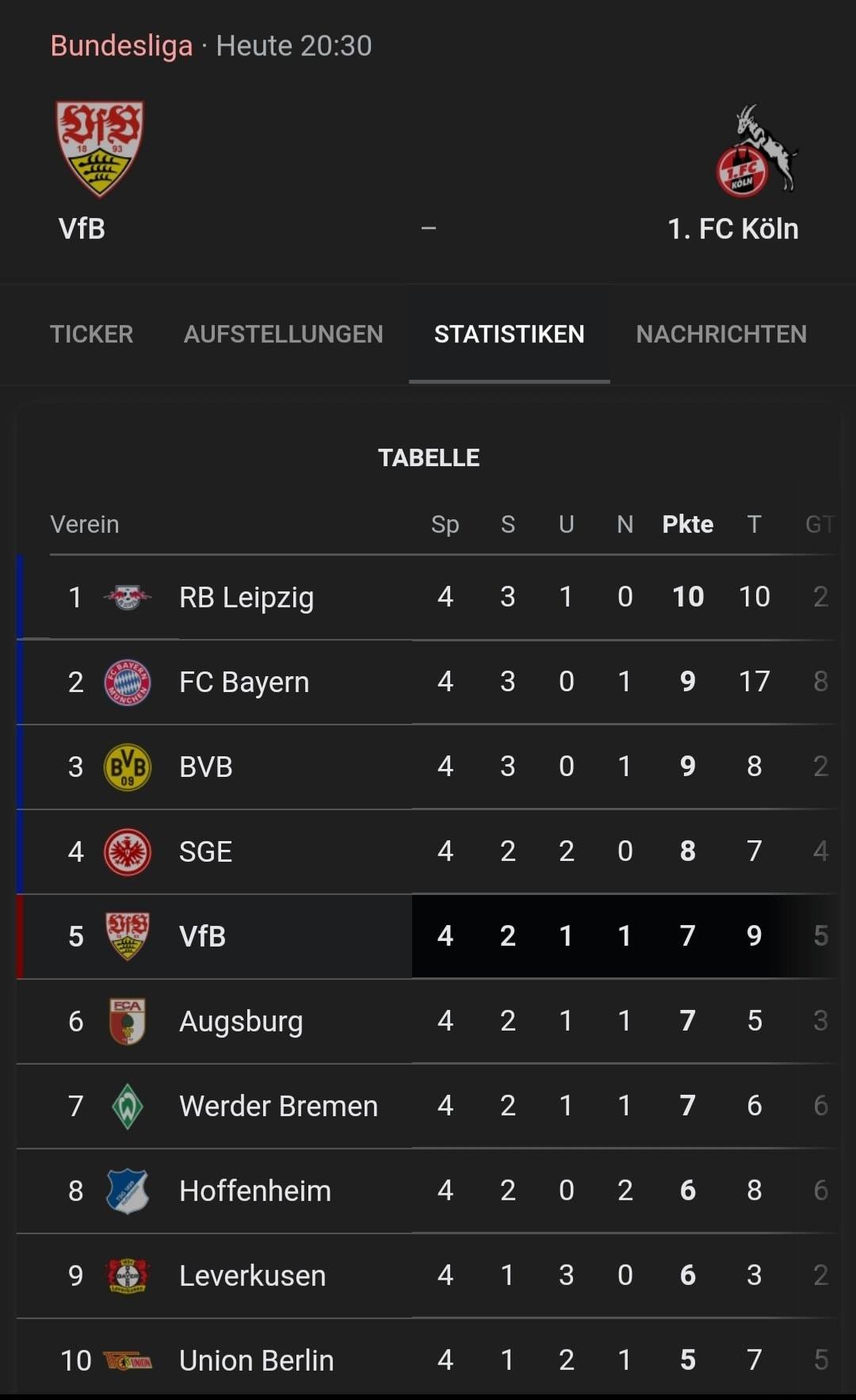Select the highlighted VfB table row

(428, 936)
